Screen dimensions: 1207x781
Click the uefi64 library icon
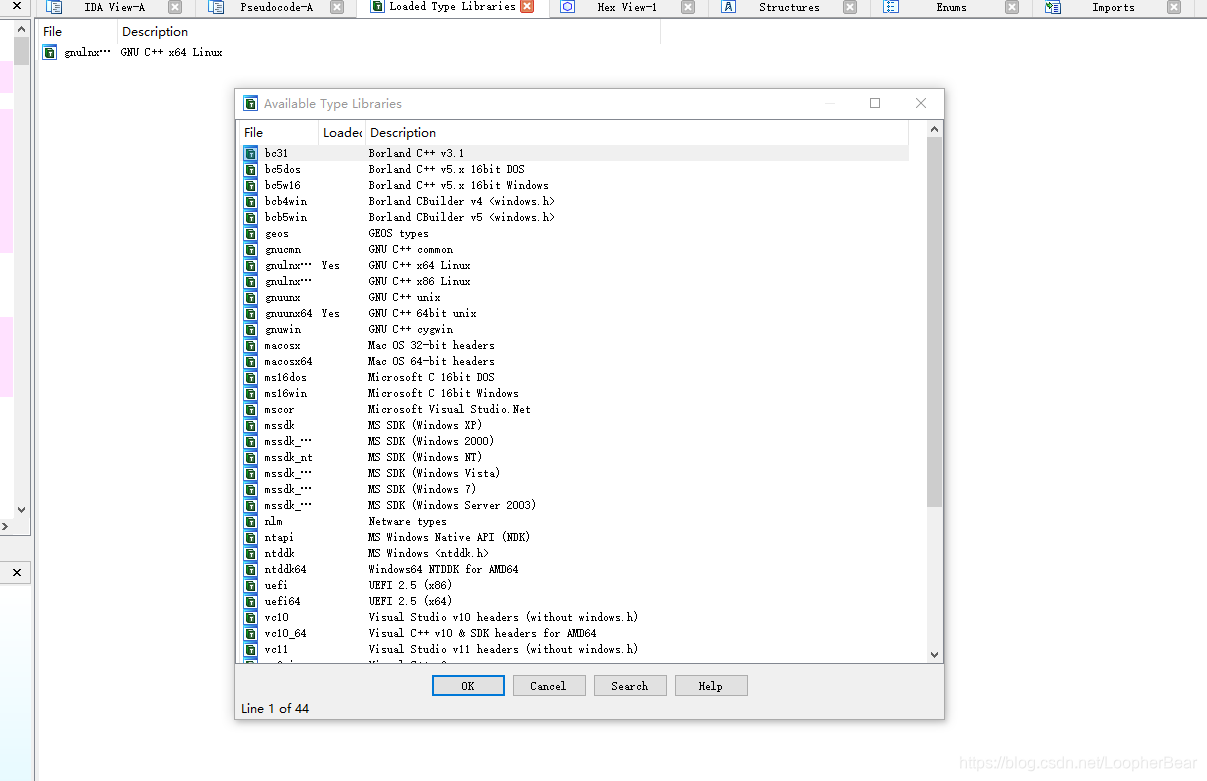point(251,601)
